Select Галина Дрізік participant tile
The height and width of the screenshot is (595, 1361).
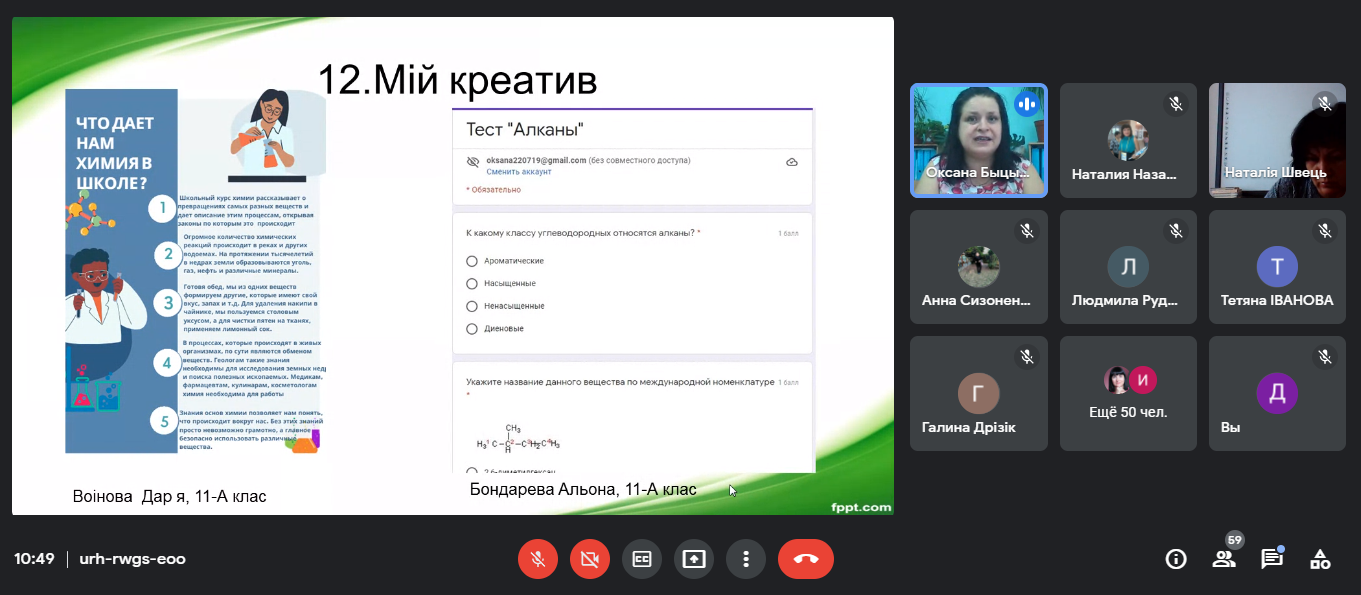pyautogui.click(x=979, y=393)
